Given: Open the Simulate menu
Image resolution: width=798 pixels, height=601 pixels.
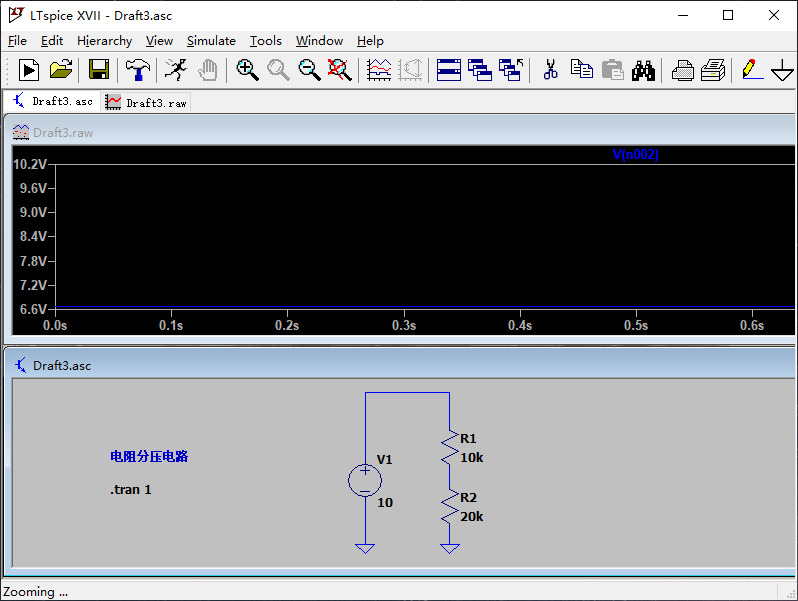Looking at the screenshot, I should 211,41.
